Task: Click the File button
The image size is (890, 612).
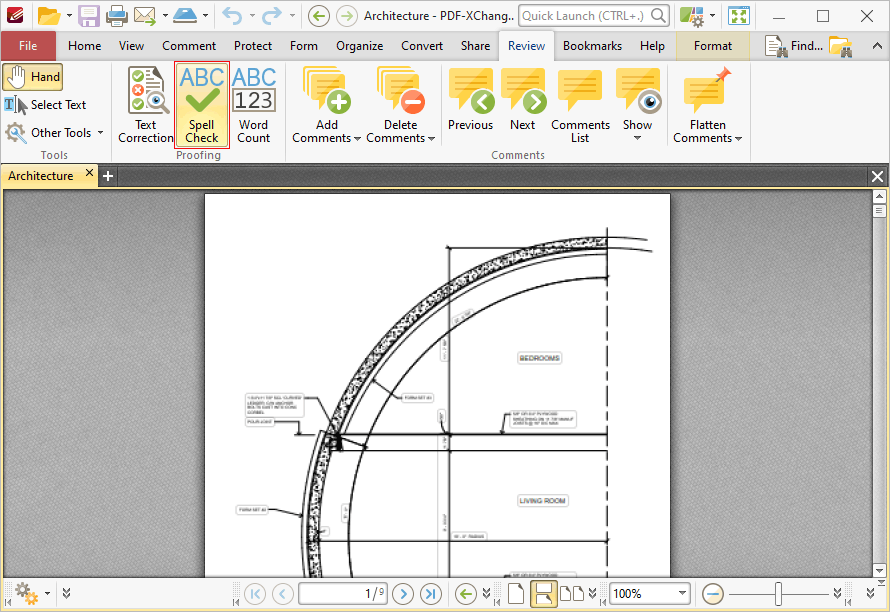Action: tap(28, 46)
